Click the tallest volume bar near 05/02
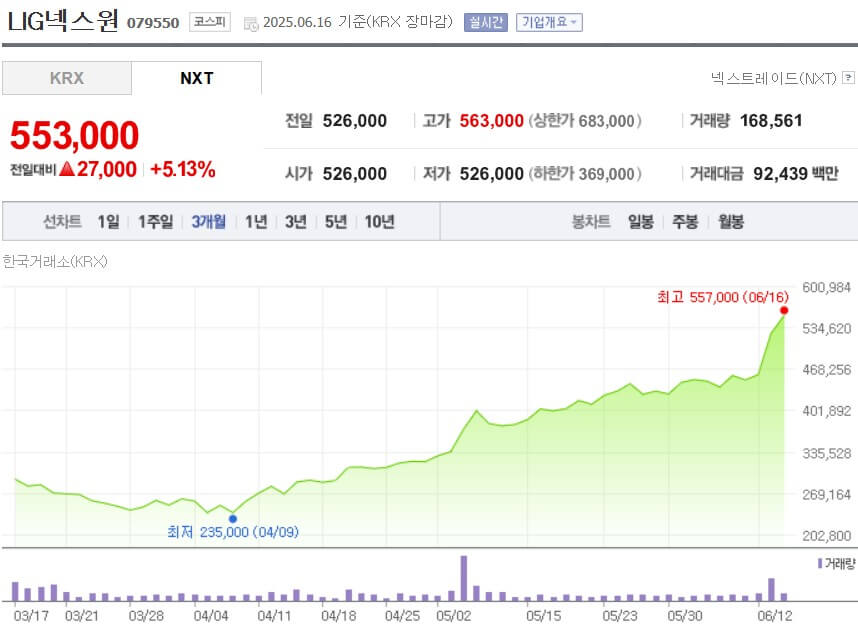858x629 pixels. point(464,578)
